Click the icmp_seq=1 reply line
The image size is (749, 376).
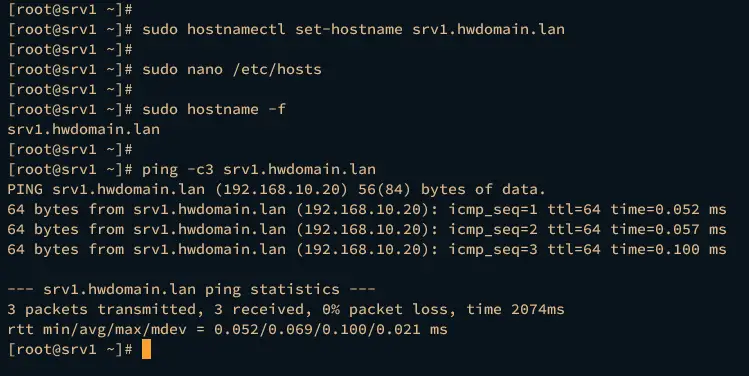tap(367, 210)
